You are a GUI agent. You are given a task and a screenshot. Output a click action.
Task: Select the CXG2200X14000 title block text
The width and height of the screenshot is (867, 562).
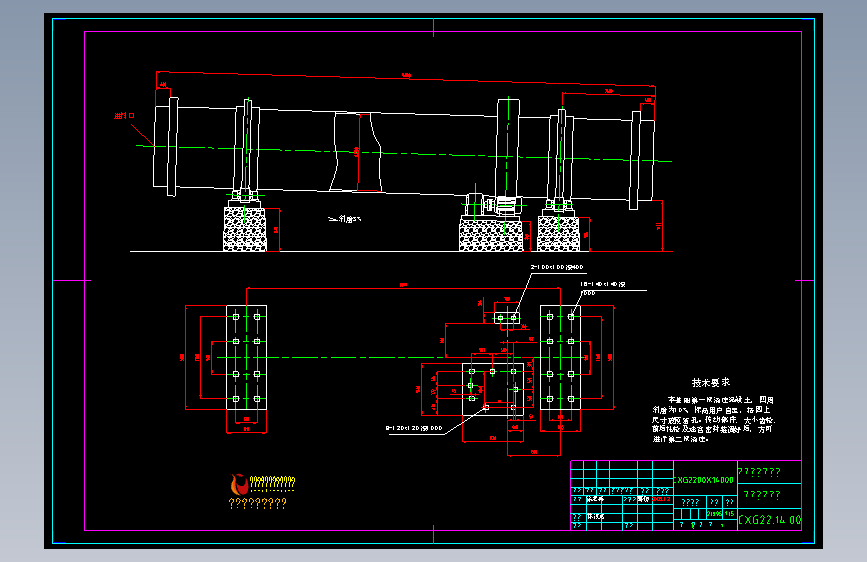pyautogui.click(x=703, y=480)
